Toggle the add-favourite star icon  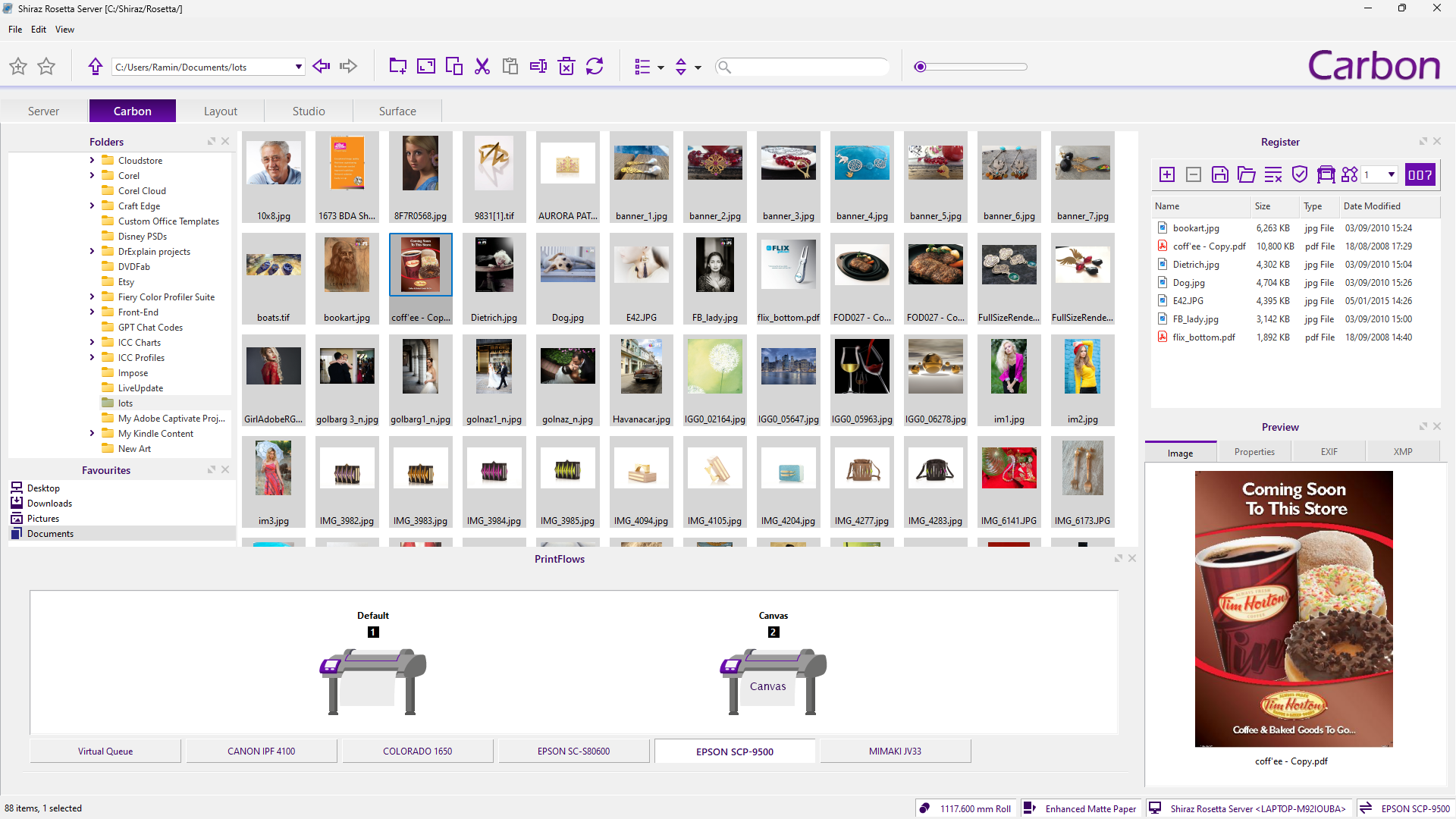click(x=18, y=67)
